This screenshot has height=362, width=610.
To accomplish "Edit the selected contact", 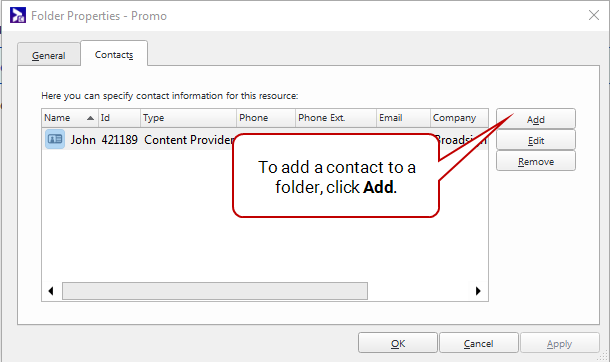I will click(536, 140).
